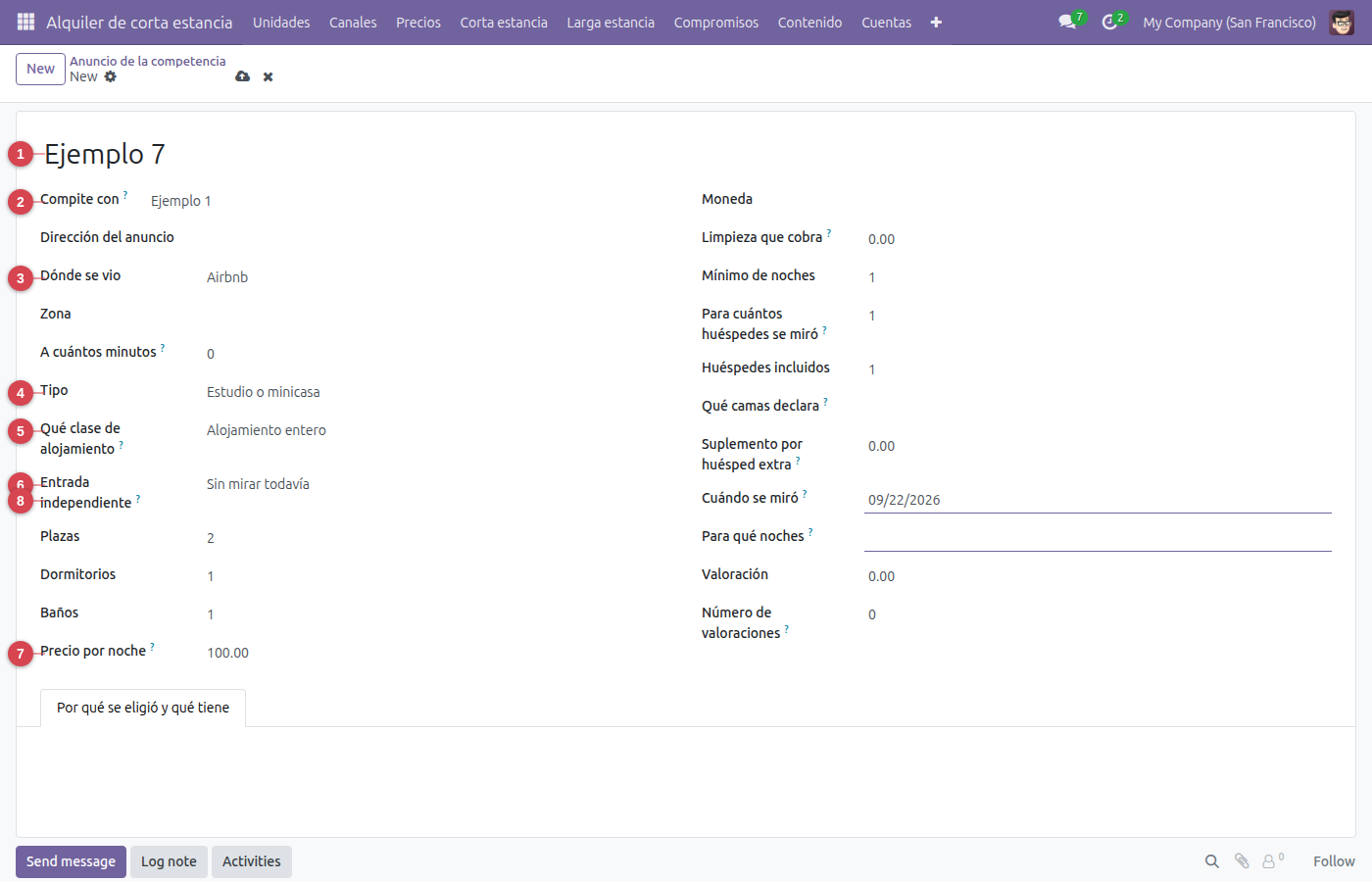Switch to 'Por qué se eligió y qué tiene' tab

click(143, 708)
